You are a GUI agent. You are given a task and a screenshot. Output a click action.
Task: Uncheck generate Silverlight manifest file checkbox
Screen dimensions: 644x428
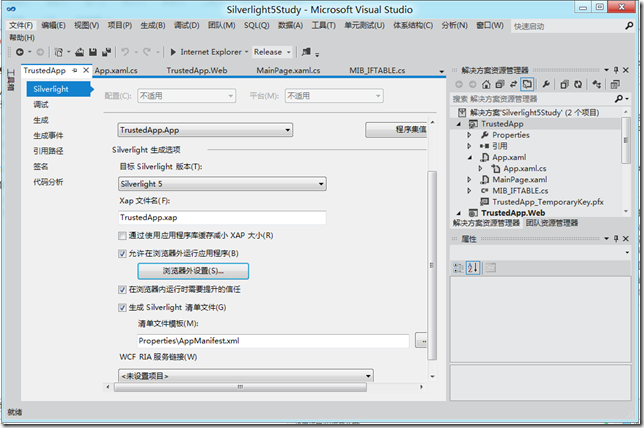click(x=122, y=308)
